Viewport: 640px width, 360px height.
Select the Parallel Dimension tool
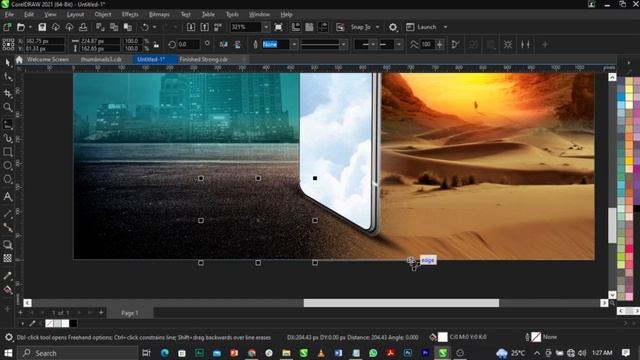pos(7,213)
